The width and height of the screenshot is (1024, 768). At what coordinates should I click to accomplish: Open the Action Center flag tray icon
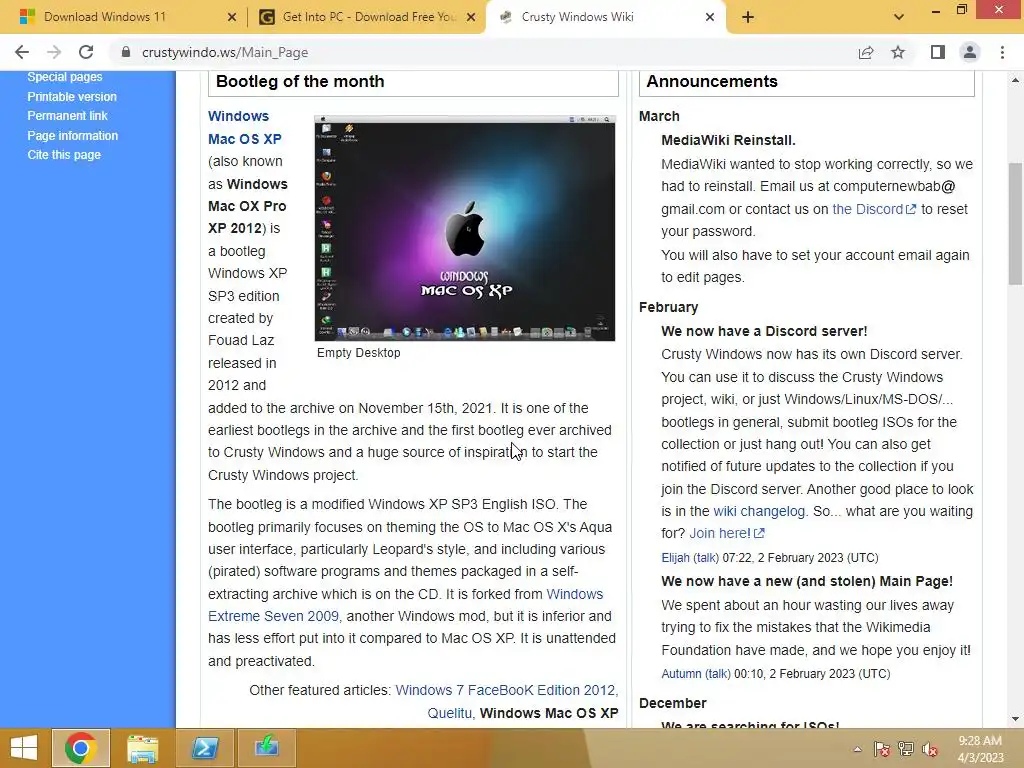tap(882, 749)
